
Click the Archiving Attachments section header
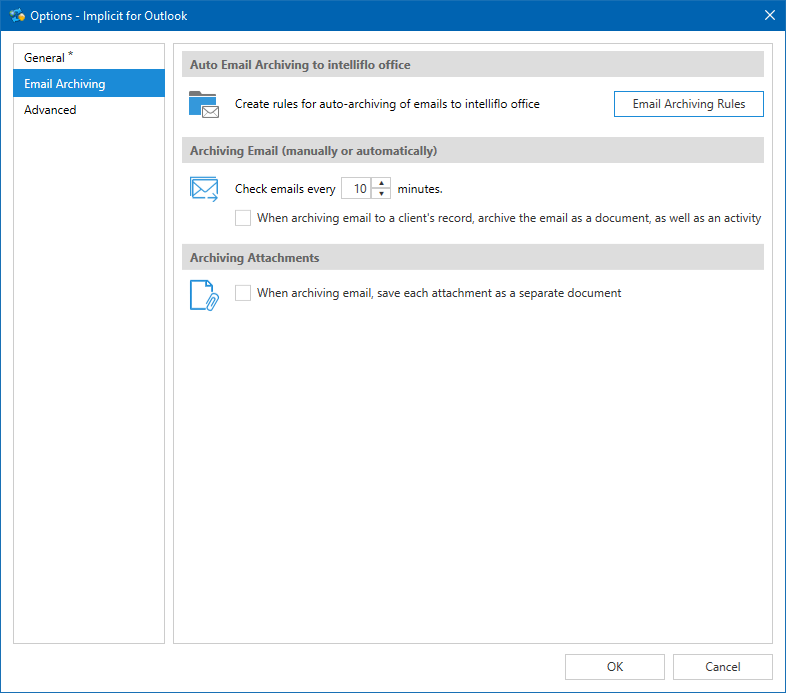(255, 258)
